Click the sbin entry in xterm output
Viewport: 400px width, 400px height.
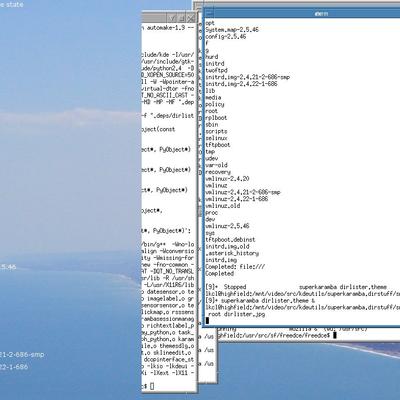(x=212, y=125)
